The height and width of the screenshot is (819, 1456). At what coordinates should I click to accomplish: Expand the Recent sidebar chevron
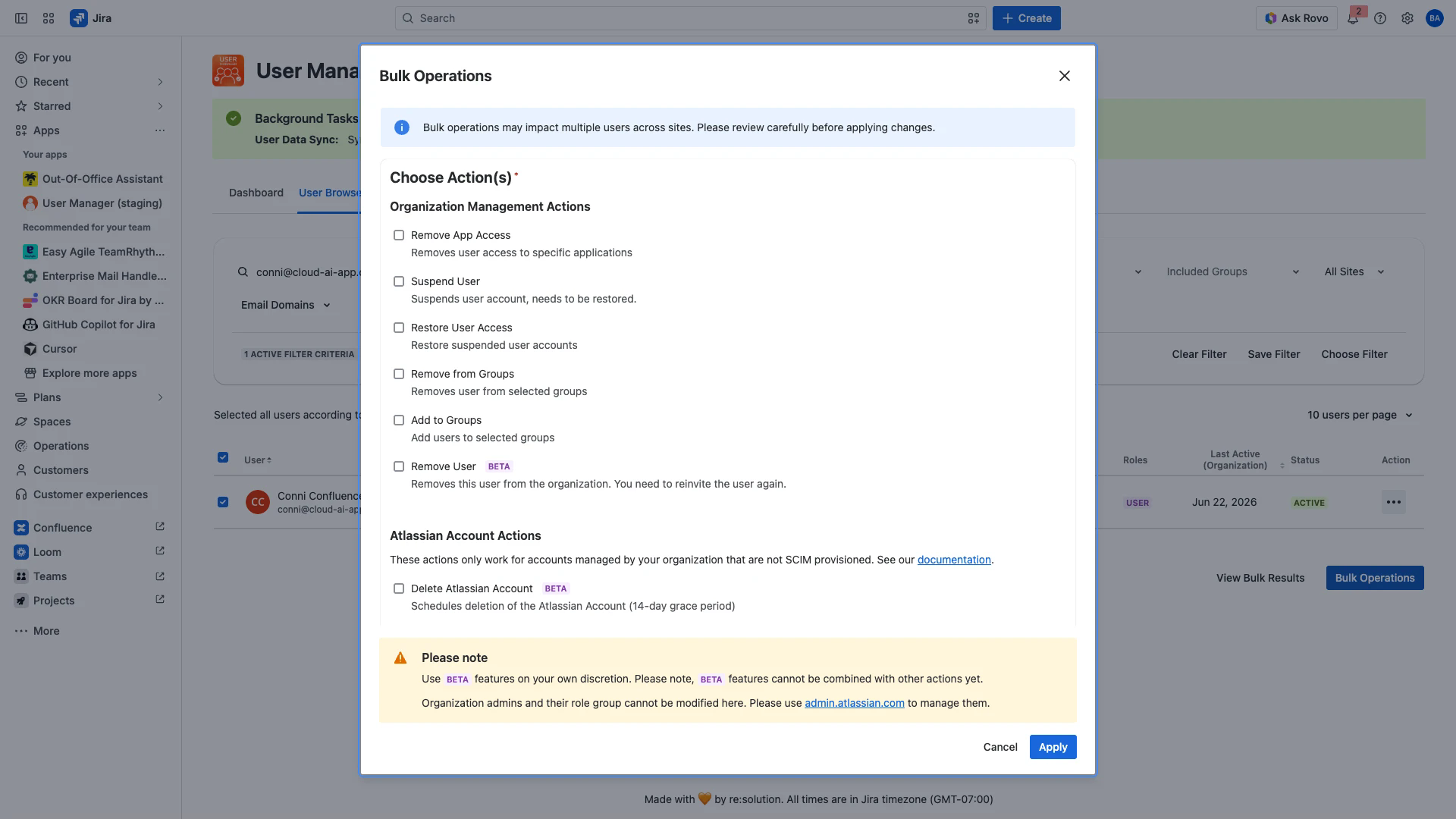[160, 82]
